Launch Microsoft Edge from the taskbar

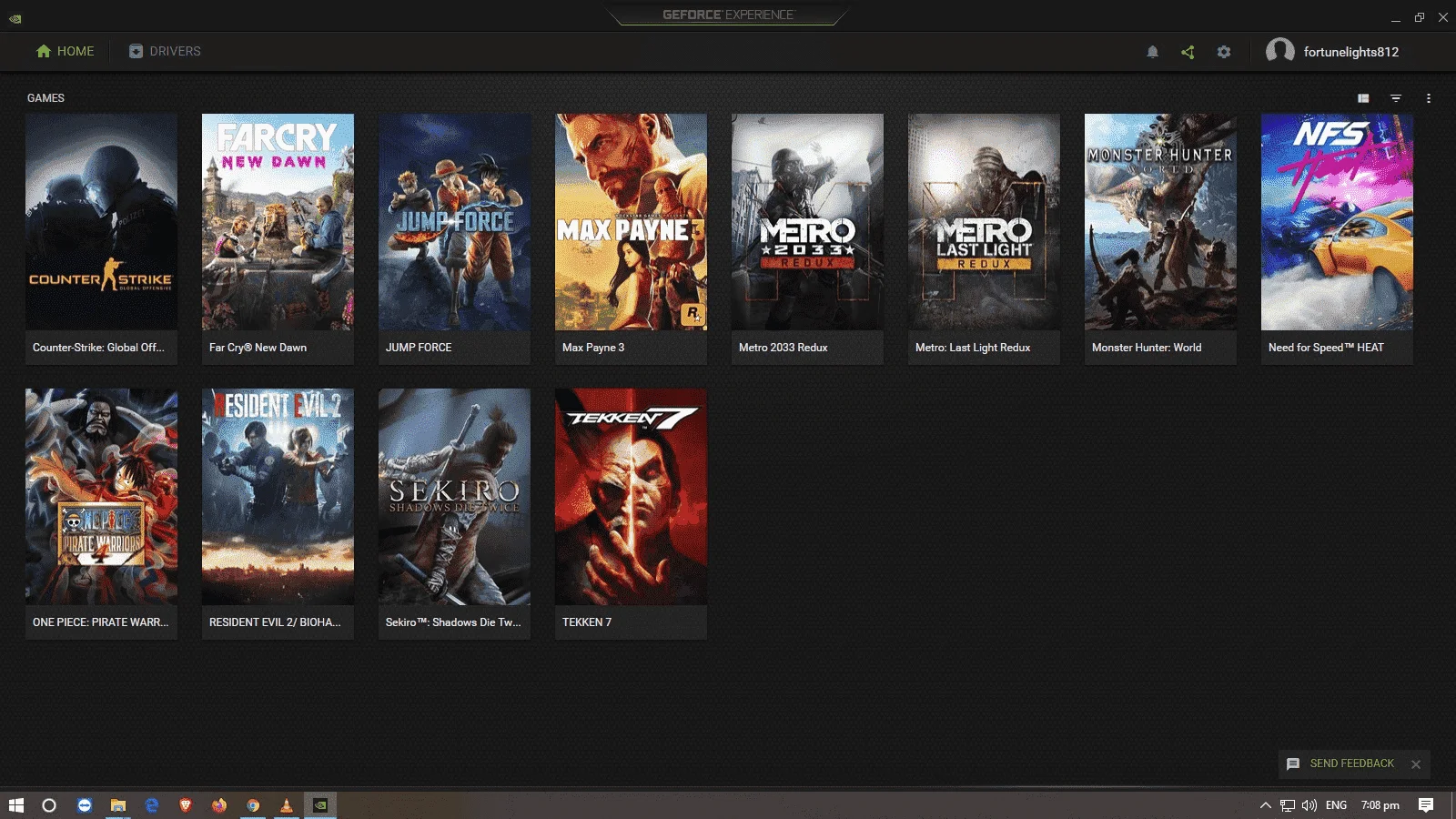click(x=152, y=805)
